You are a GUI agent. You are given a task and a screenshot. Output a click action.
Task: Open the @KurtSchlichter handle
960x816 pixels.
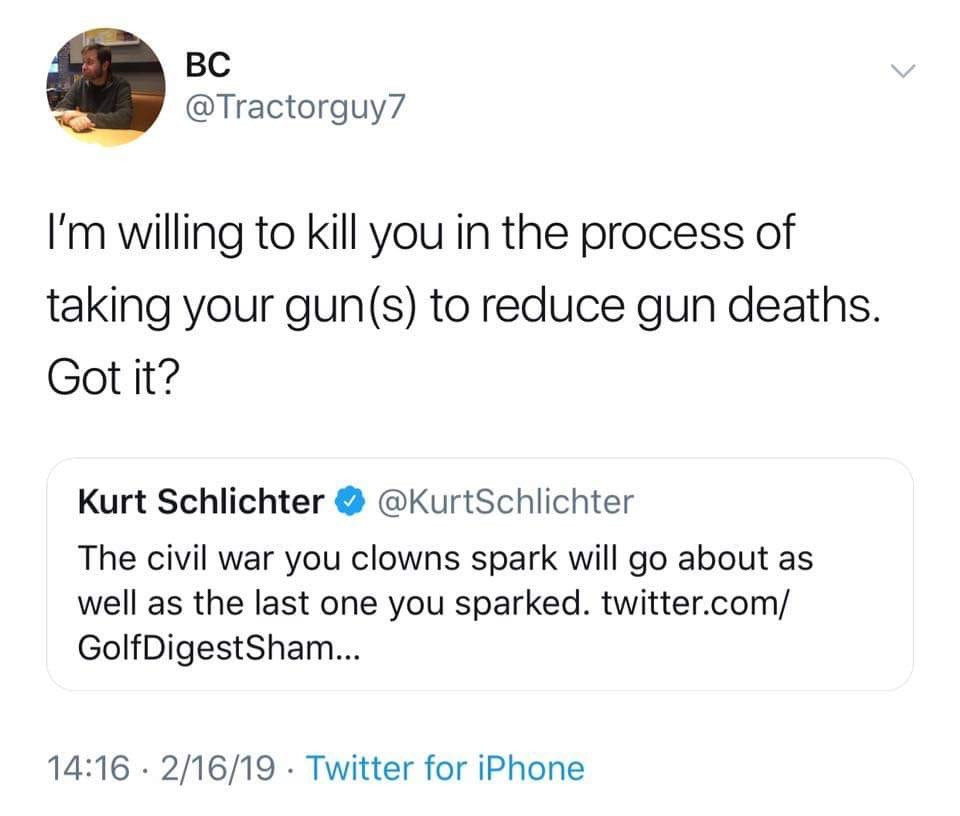[503, 501]
